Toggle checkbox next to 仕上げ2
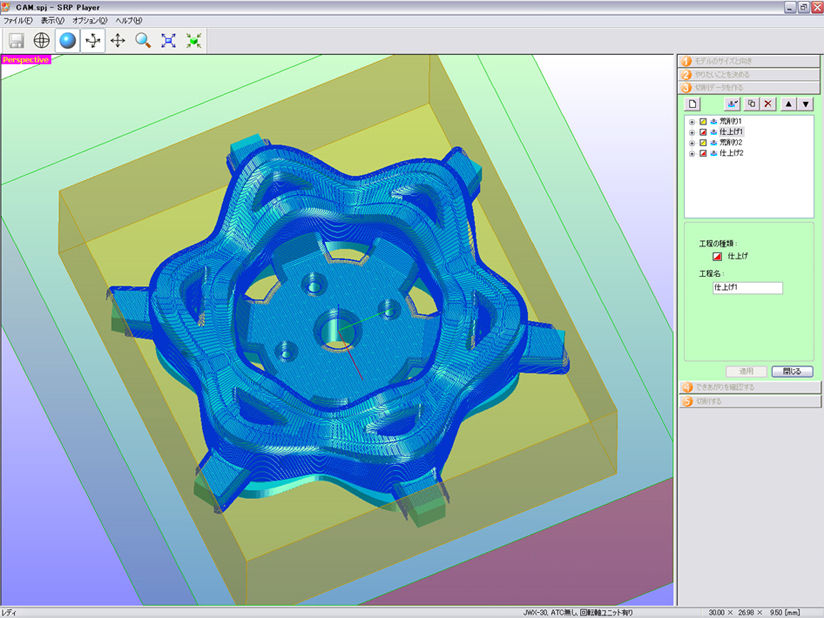Screen dimensions: 824x618 [x=703, y=154]
